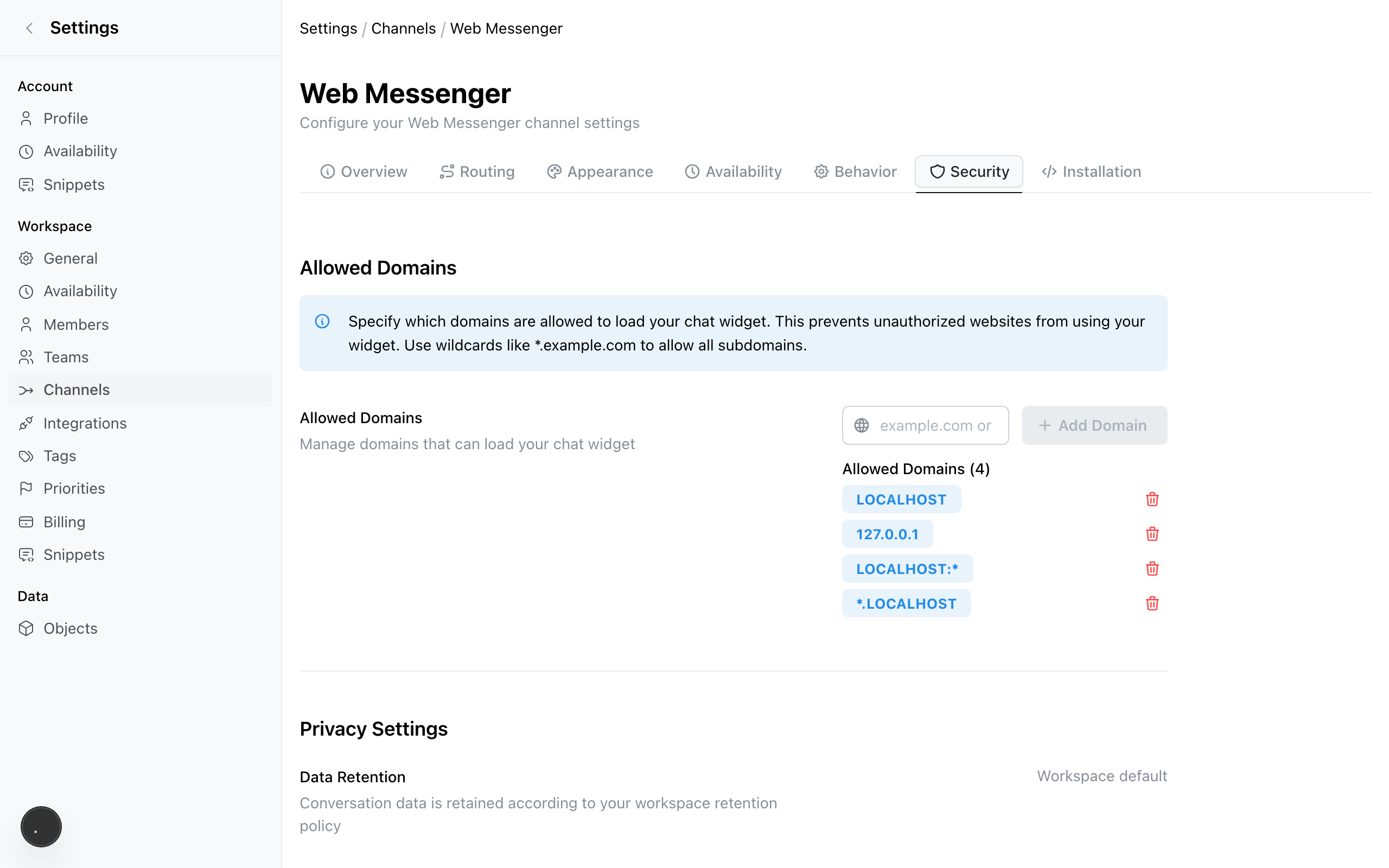Open Billing settings

[x=141, y=522]
